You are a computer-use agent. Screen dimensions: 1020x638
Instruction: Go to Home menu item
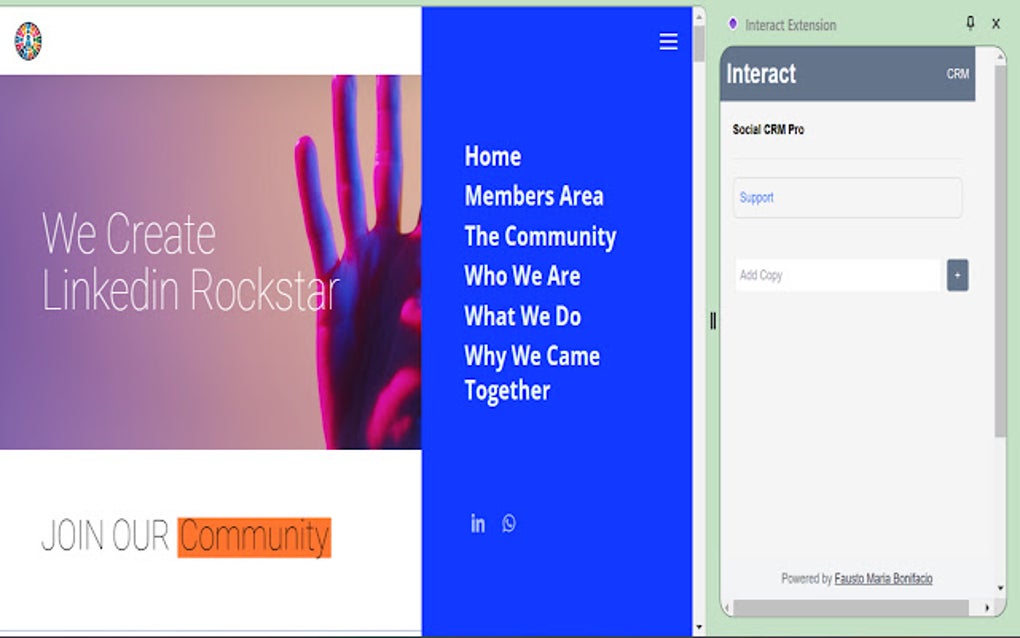492,156
